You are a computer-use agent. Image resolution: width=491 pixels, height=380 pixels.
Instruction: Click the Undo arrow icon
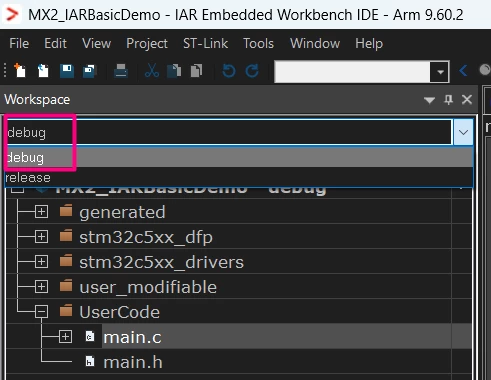tap(229, 71)
